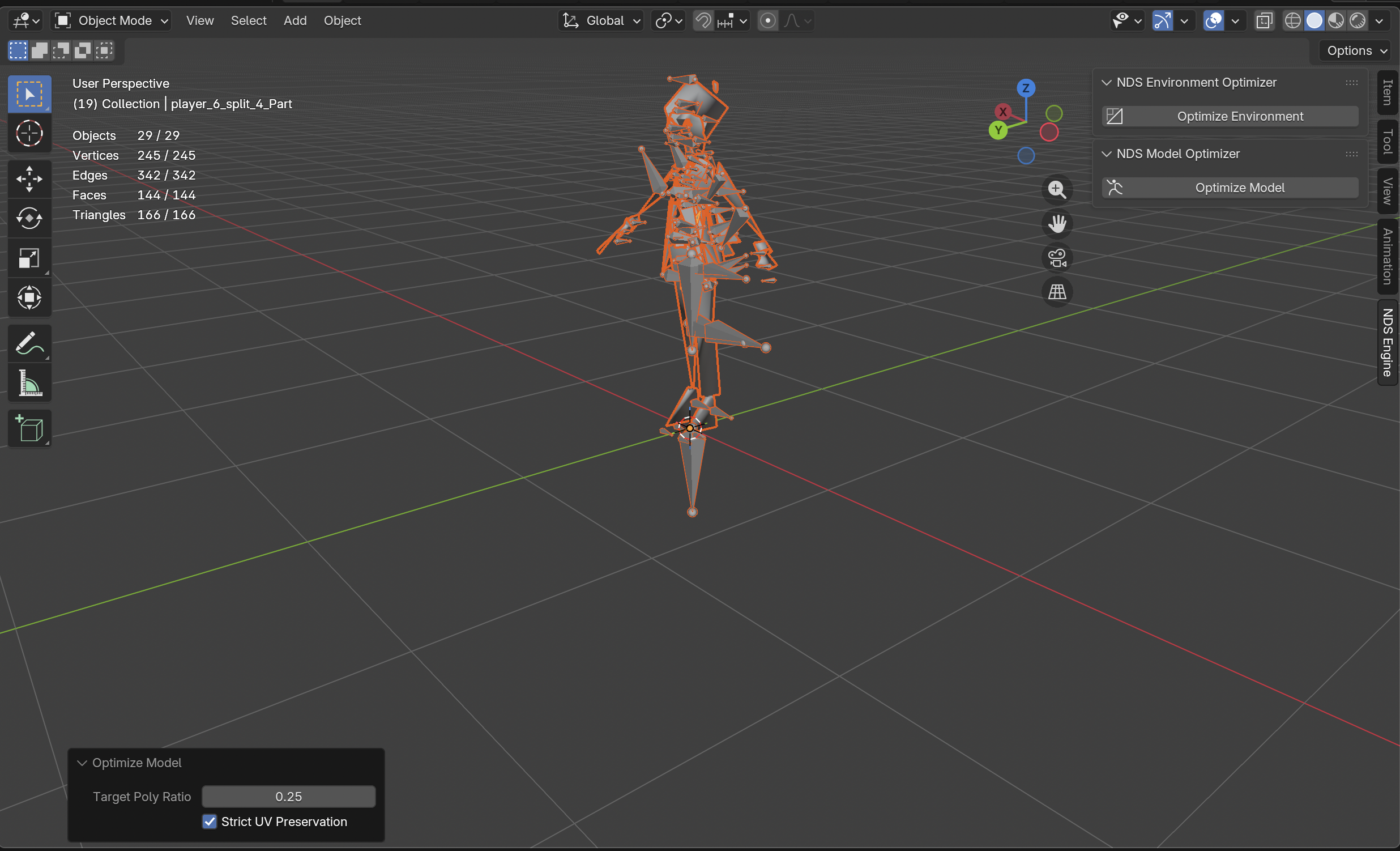
Task: Click the proportional falloff curve selector
Action: click(x=798, y=21)
